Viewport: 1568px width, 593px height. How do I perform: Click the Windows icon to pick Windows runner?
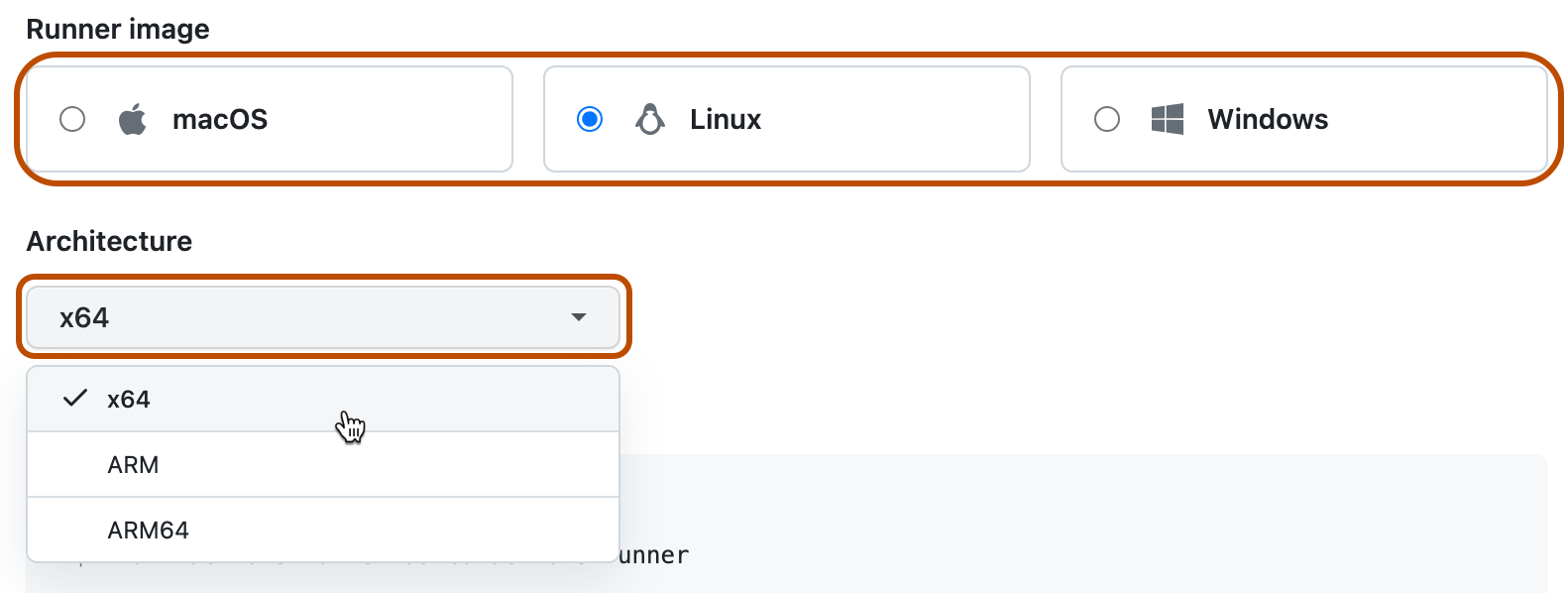(x=1169, y=119)
